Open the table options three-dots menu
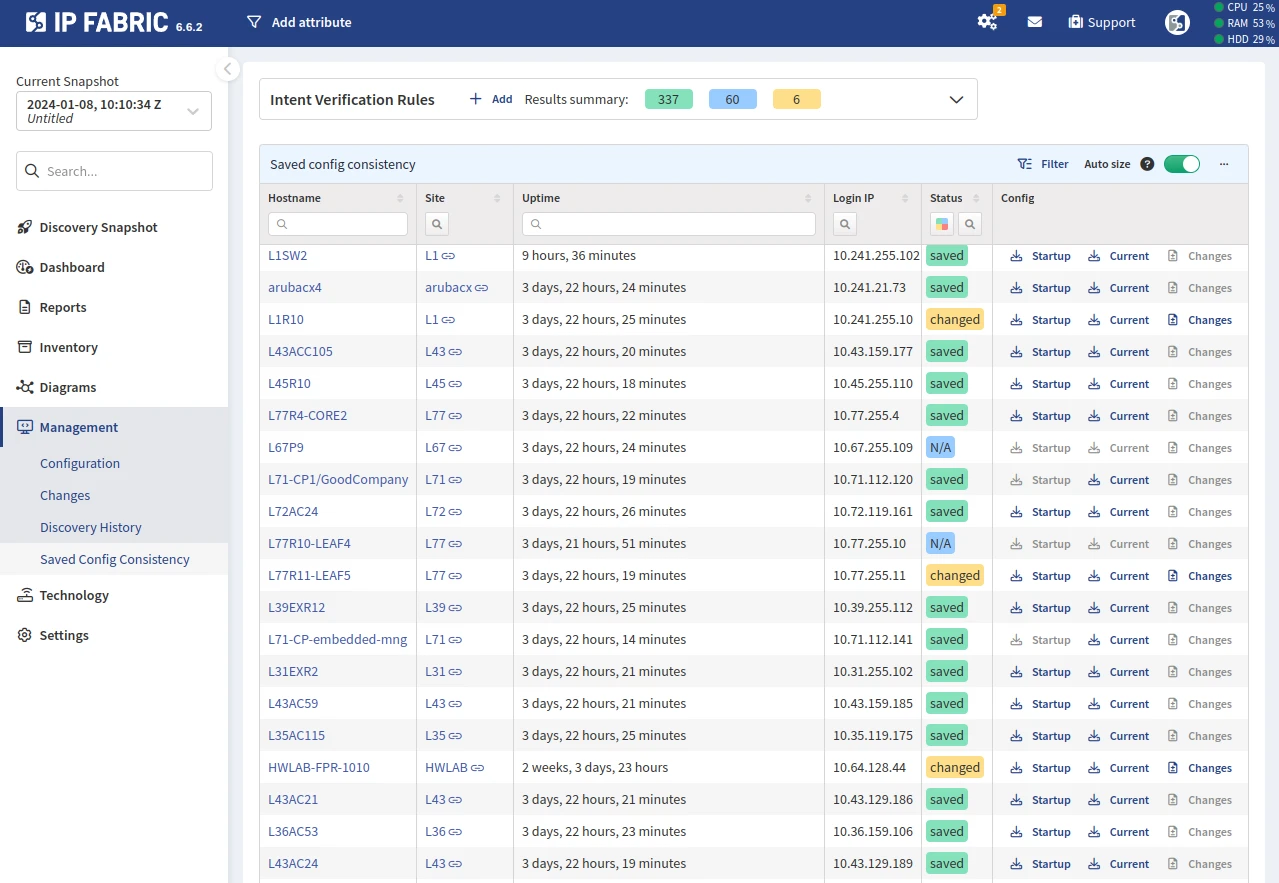Screen dimensions: 1279x883 [x=1224, y=164]
